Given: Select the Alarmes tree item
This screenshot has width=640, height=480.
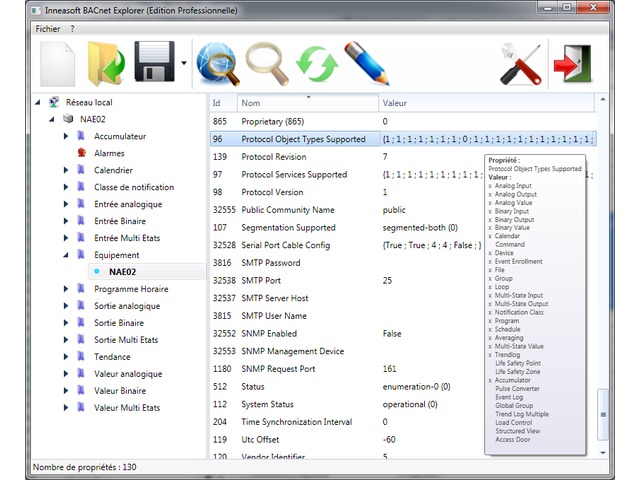Looking at the screenshot, I should [x=108, y=153].
